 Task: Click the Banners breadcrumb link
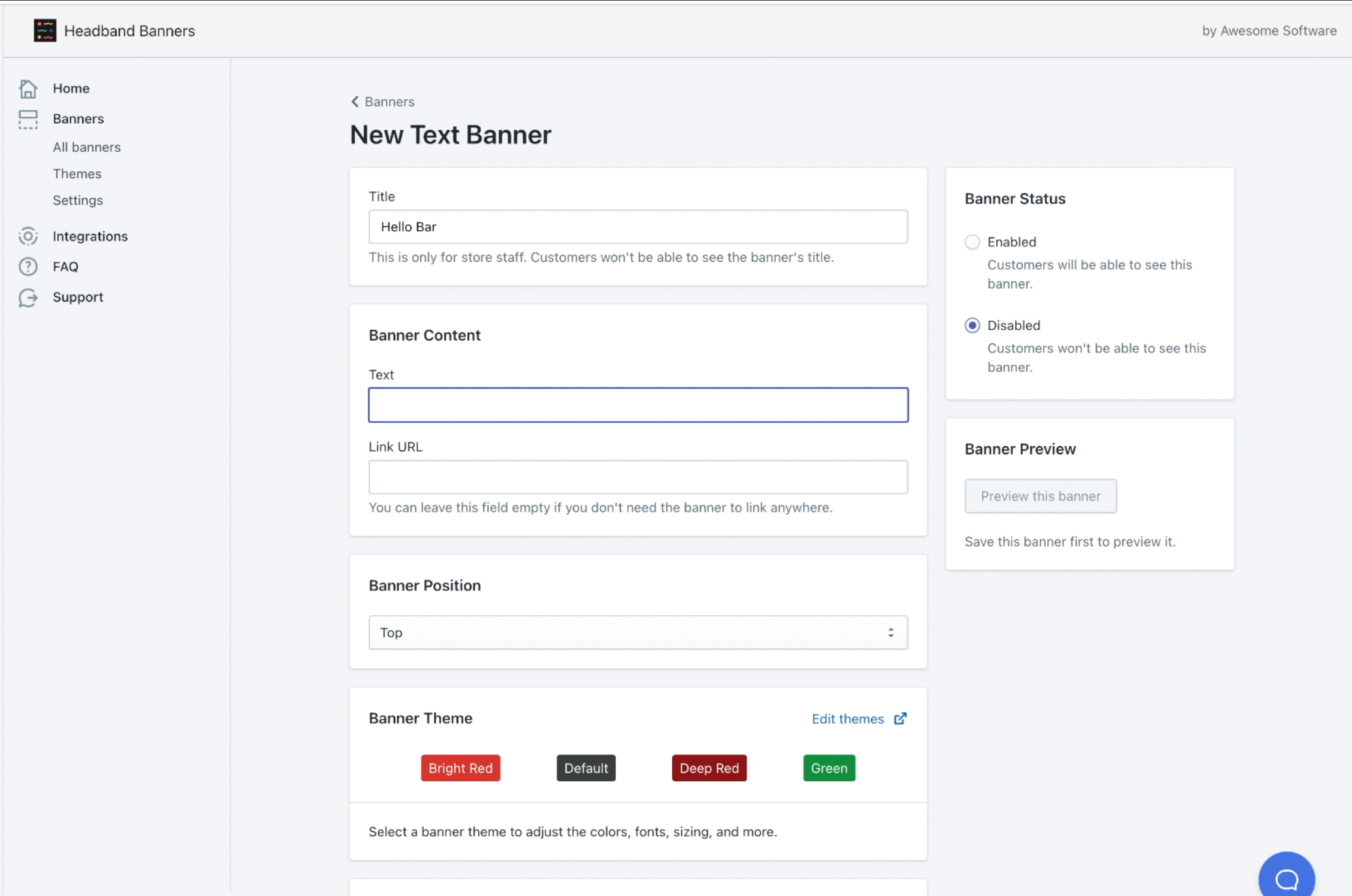(389, 102)
